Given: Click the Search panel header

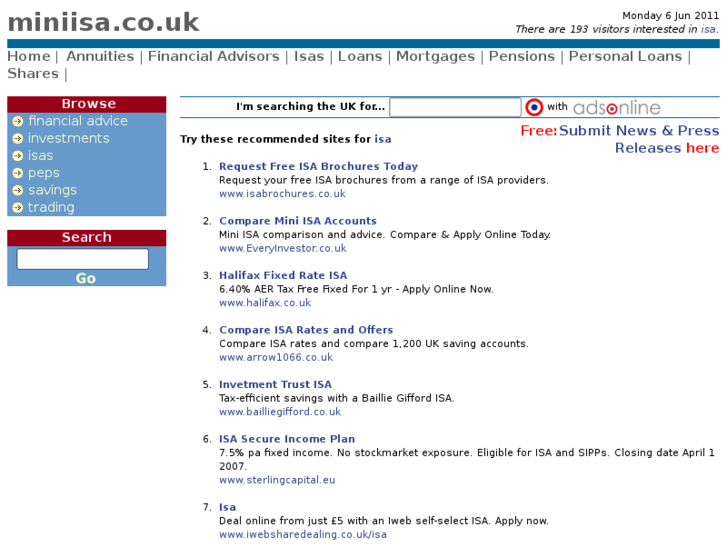Looking at the screenshot, I should [x=87, y=237].
